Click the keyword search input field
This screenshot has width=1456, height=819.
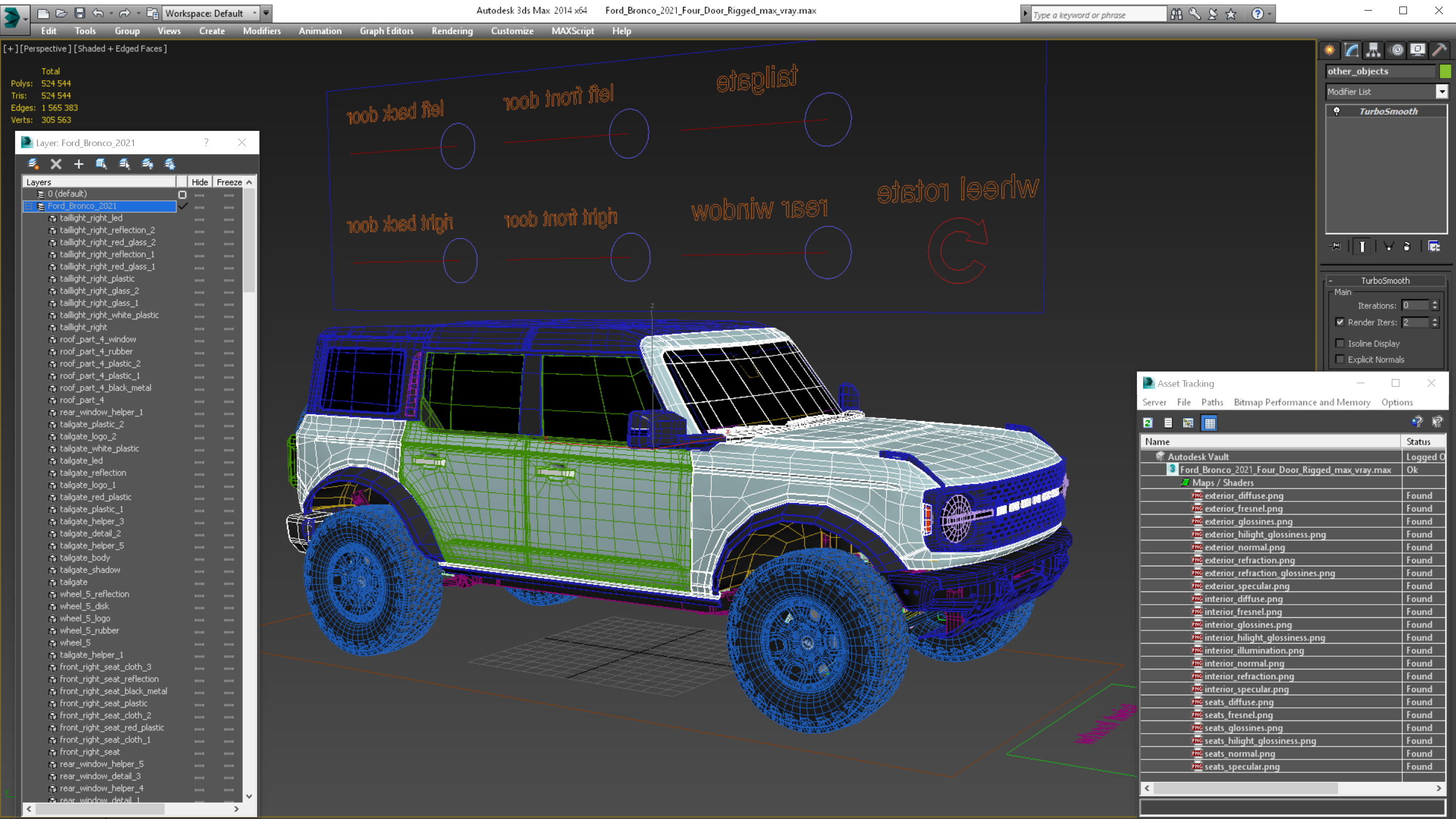click(1099, 15)
